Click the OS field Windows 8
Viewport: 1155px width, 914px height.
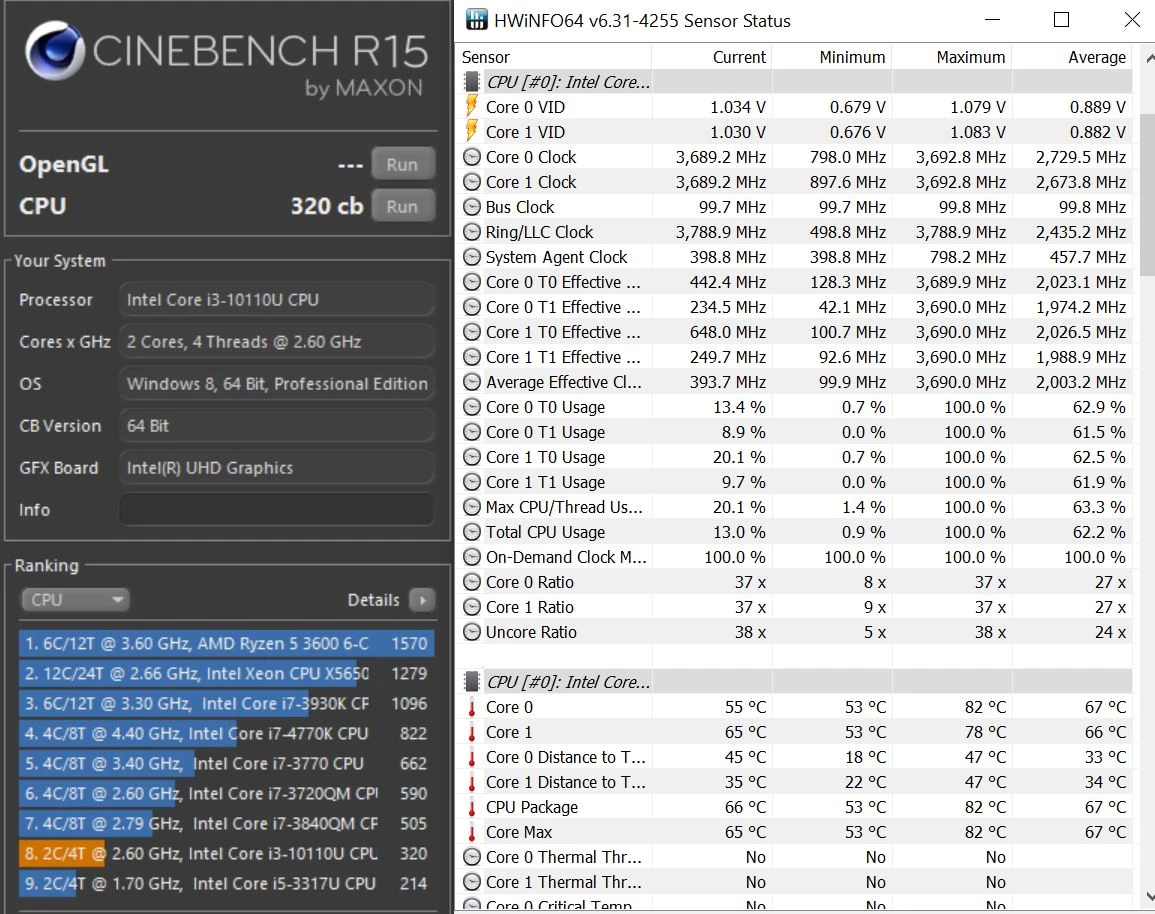click(276, 384)
